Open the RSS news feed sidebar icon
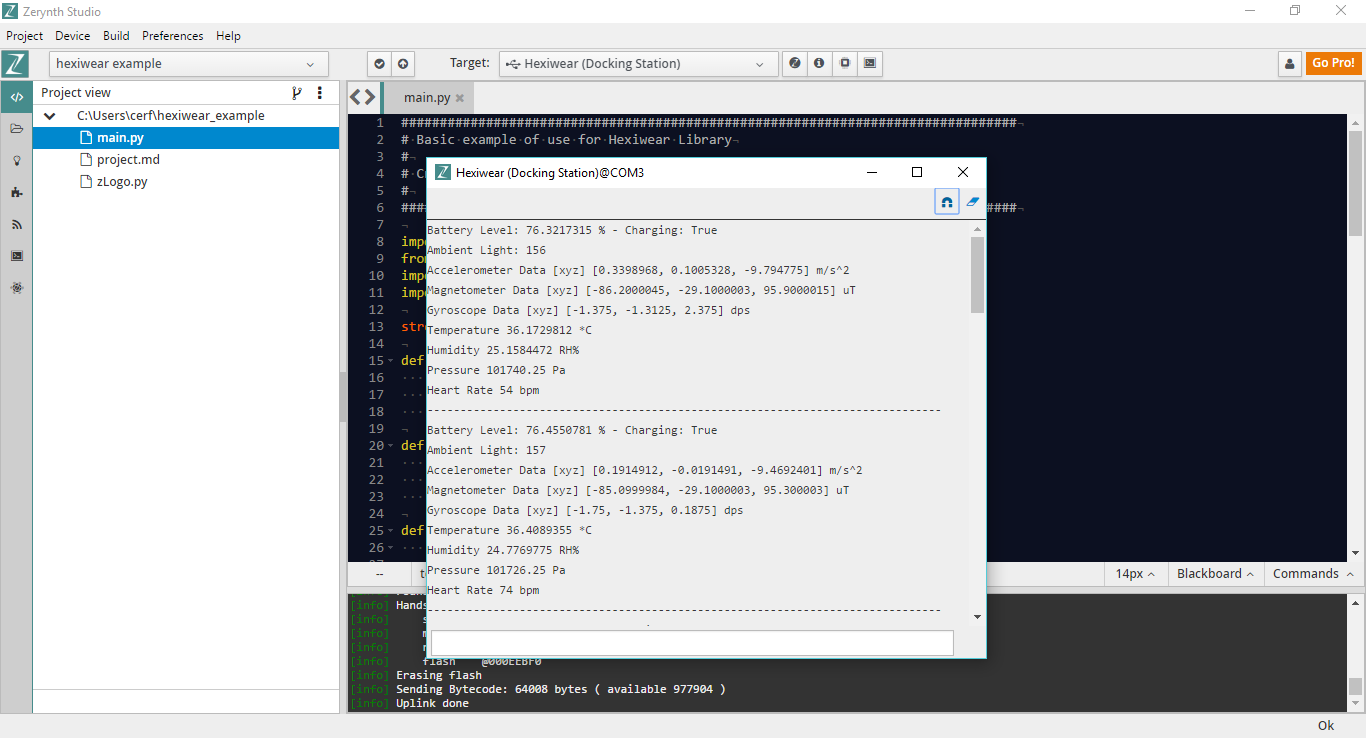1366x738 pixels. point(16,224)
